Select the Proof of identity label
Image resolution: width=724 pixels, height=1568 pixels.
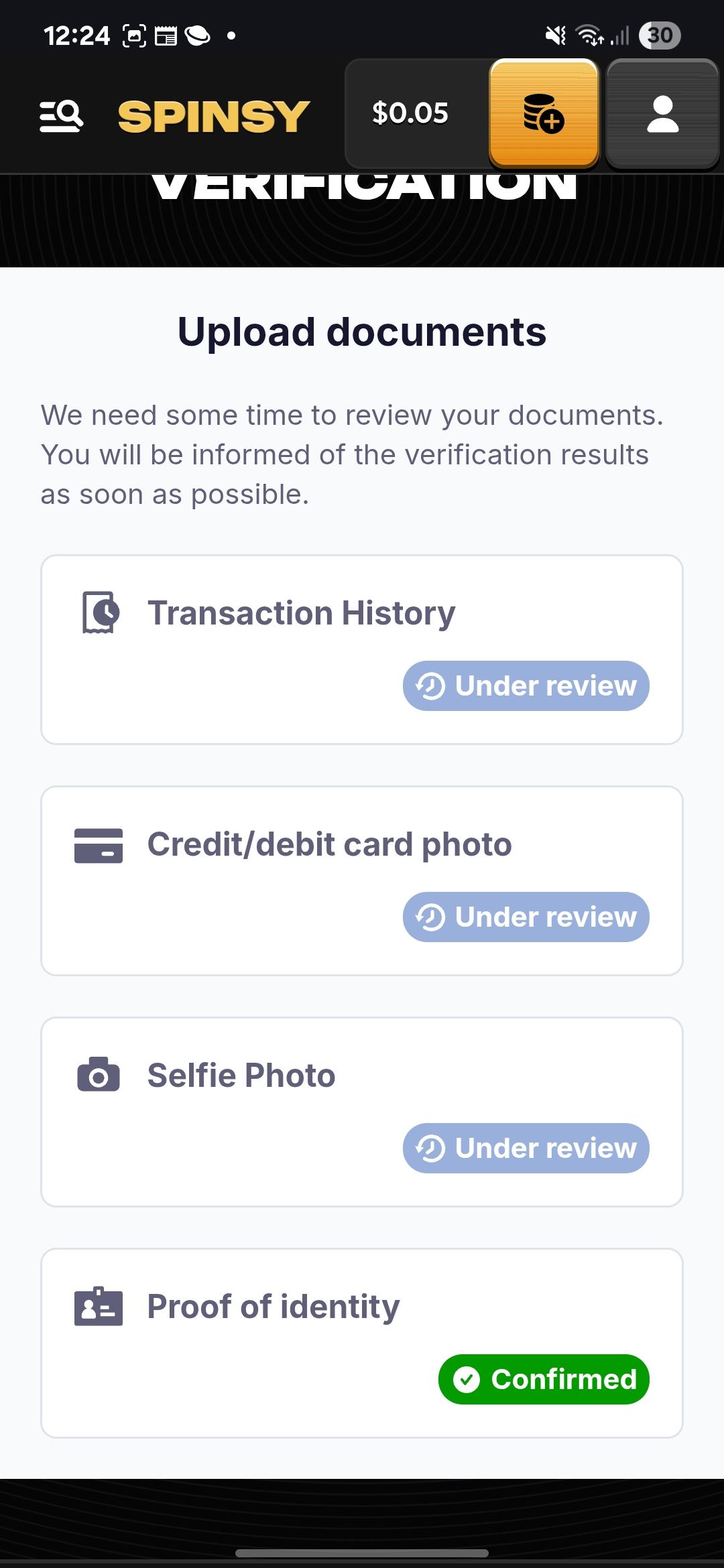coord(273,1307)
